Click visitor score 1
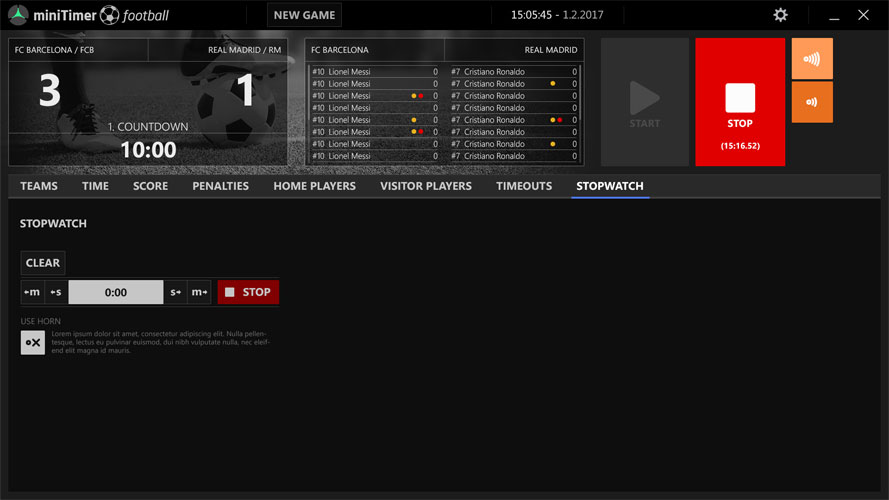 click(x=245, y=90)
